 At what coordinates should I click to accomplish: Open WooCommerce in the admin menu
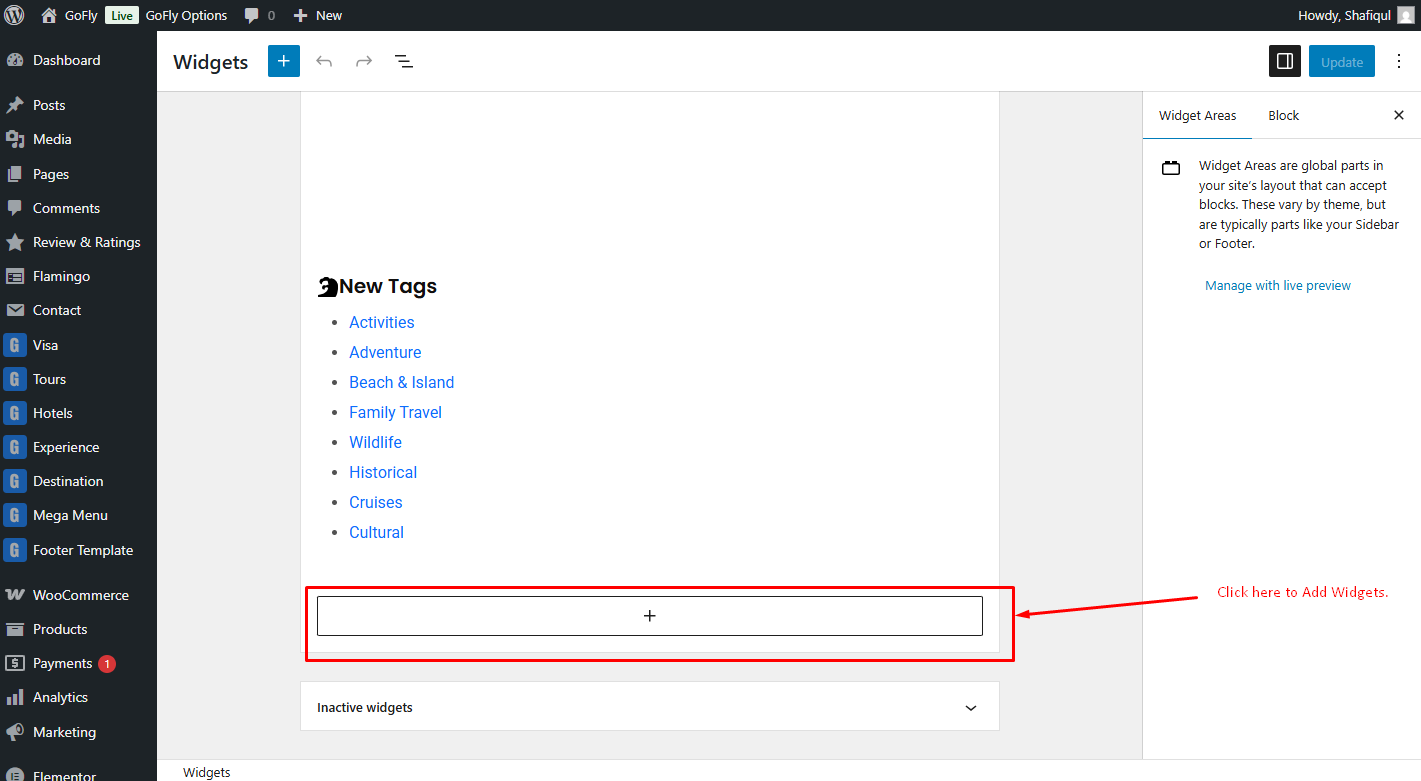[78, 595]
